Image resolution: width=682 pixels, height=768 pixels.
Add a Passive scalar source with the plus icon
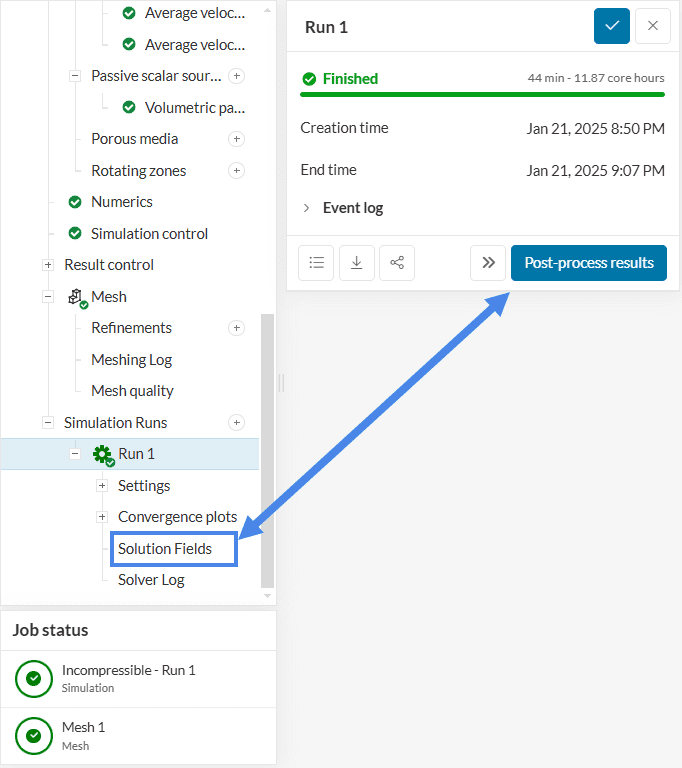coord(237,76)
